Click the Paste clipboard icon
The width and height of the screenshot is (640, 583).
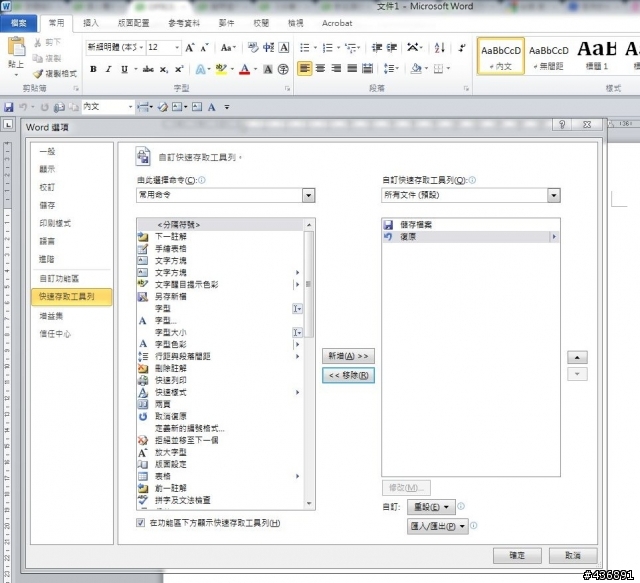tap(16, 47)
